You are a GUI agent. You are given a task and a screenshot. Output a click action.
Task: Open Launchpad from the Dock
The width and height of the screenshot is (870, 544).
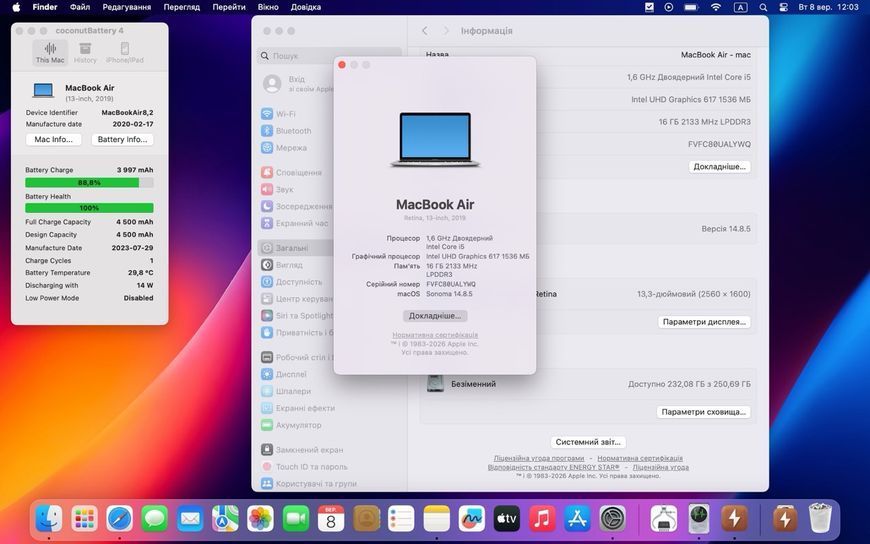click(x=84, y=520)
